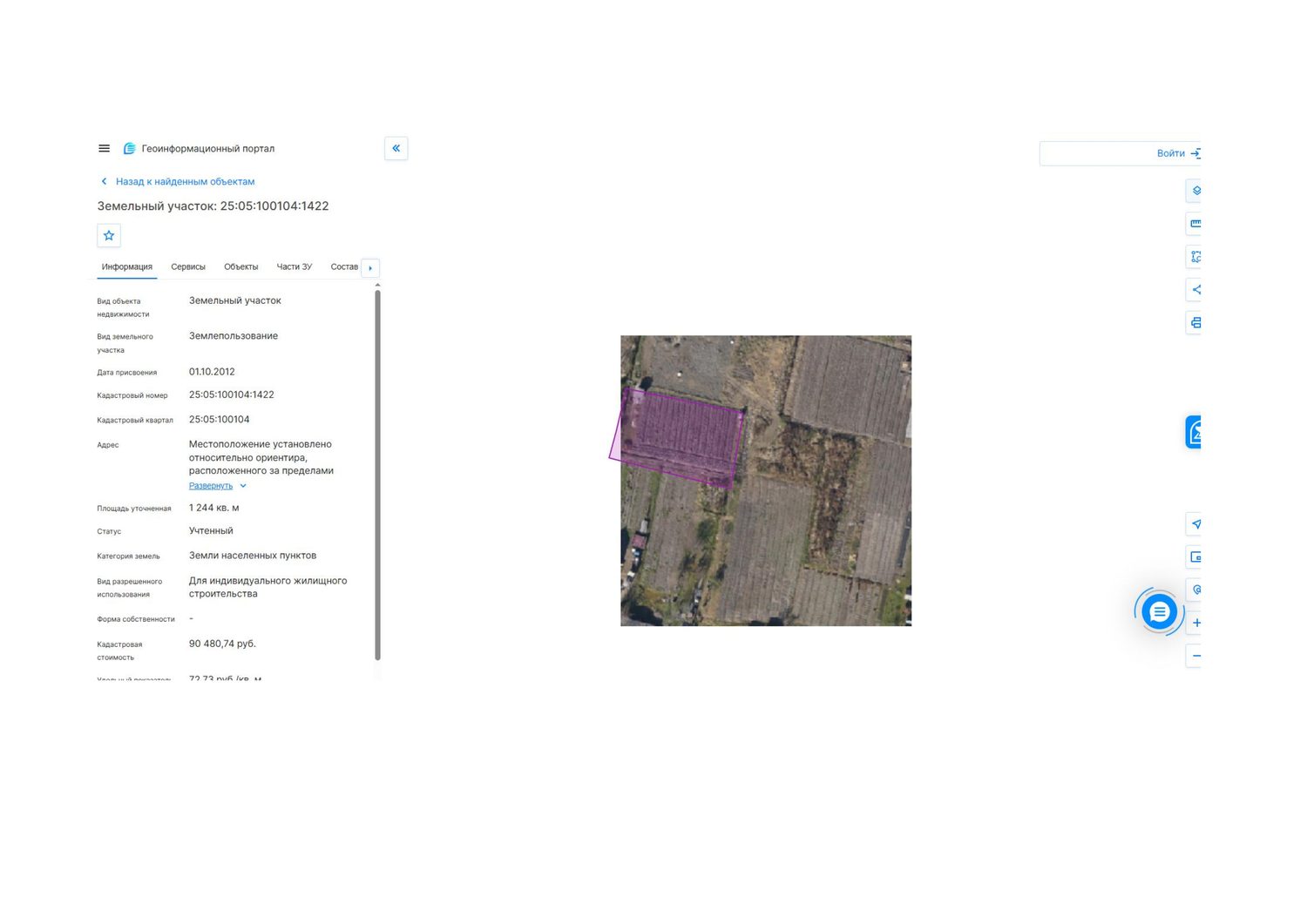Click the heading Земельный участок: 25:05:100104:1422
The height and width of the screenshot is (924, 1307).
coord(213,206)
